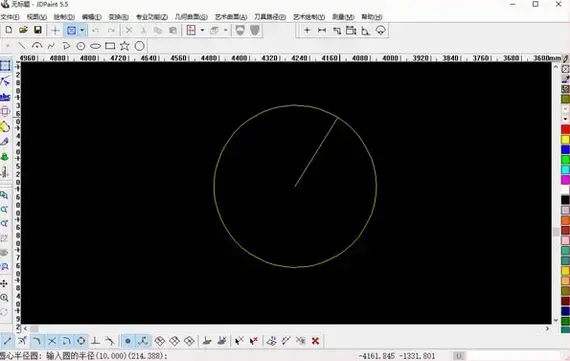Viewport: 570px width, 361px height.
Task: Click the highlighted fit-view box icon
Action: (72, 31)
